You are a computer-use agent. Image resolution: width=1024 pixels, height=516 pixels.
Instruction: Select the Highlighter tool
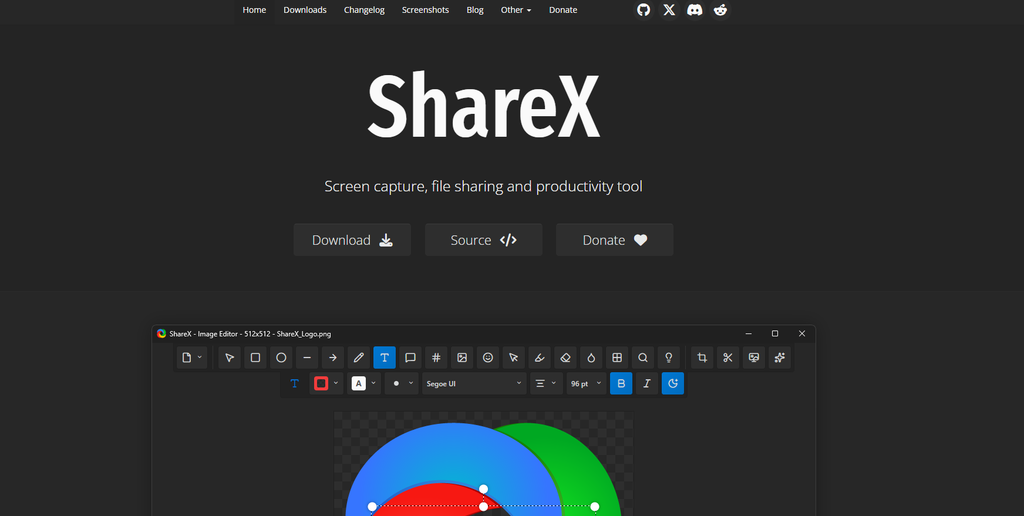tap(539, 357)
